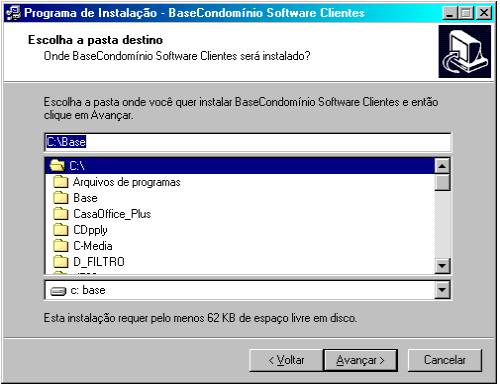Click the setup computer image in header
Viewport: 500px width, 385px height.
[465, 52]
